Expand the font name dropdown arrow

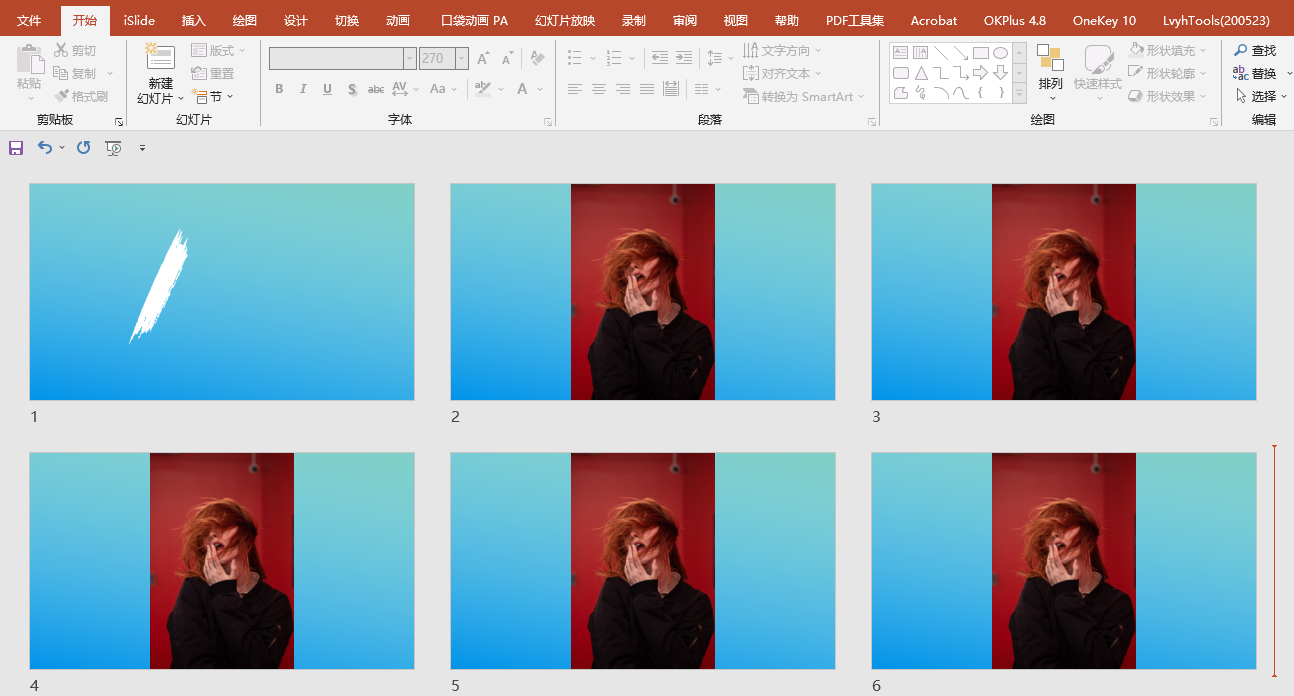point(410,59)
